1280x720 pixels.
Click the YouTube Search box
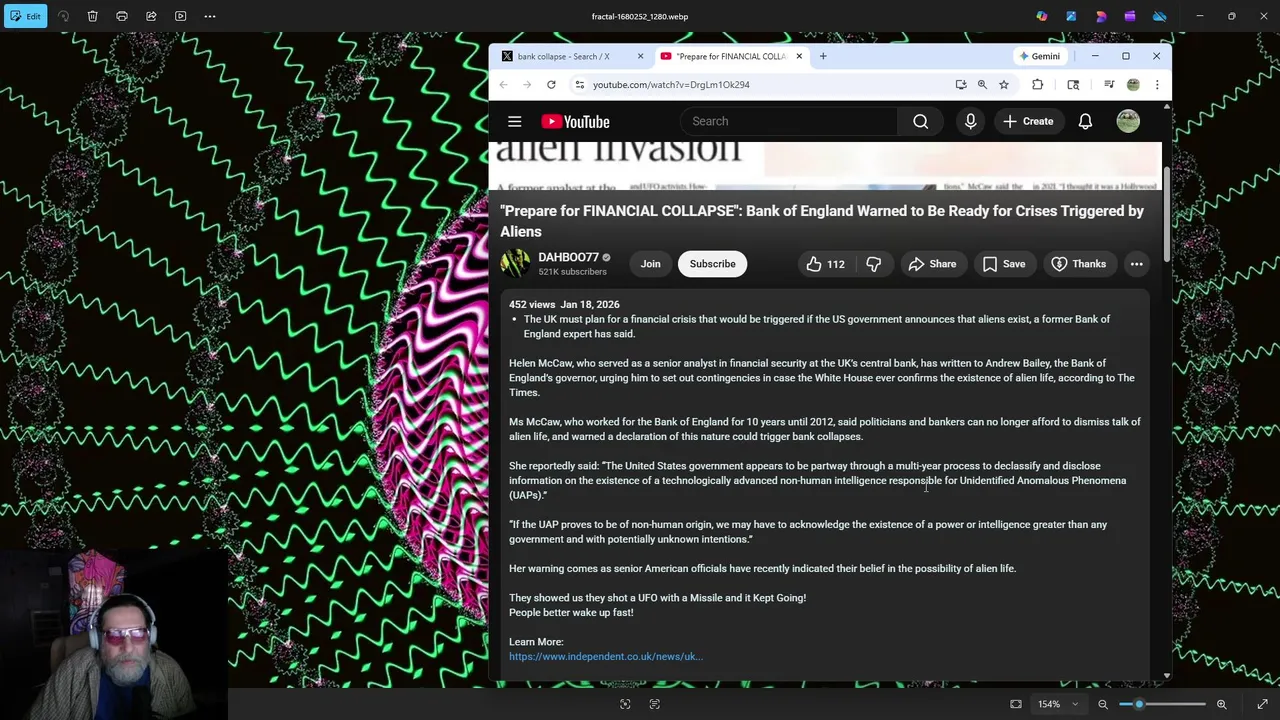coord(788,121)
